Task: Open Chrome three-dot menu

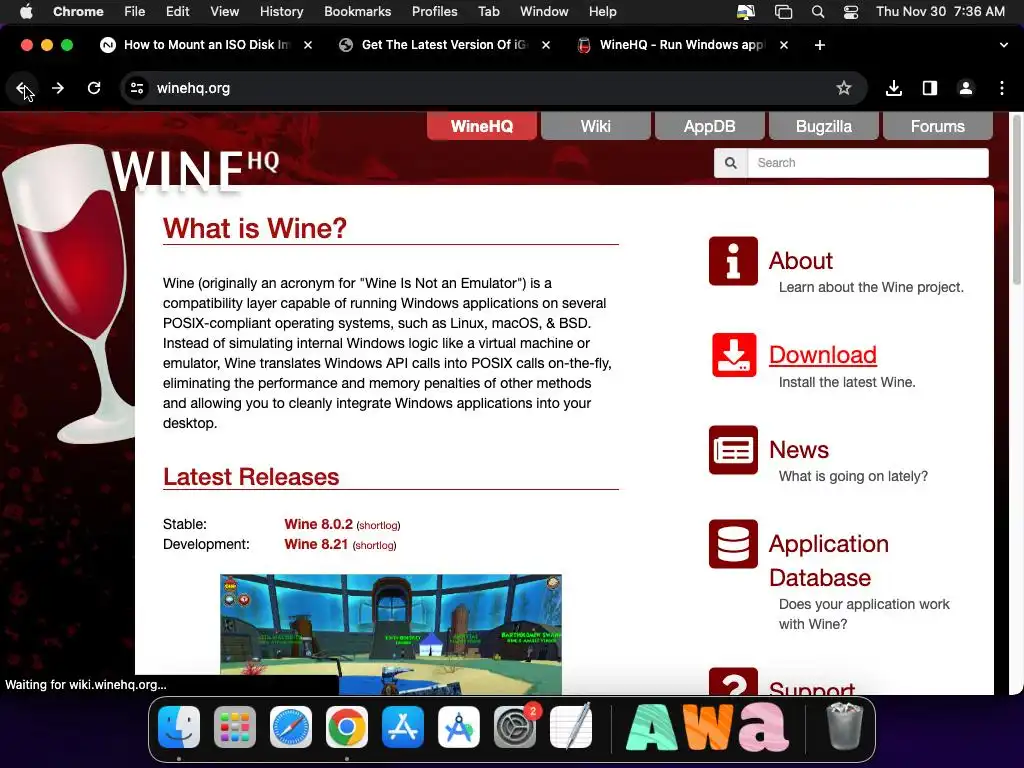Action: coord(1002,88)
